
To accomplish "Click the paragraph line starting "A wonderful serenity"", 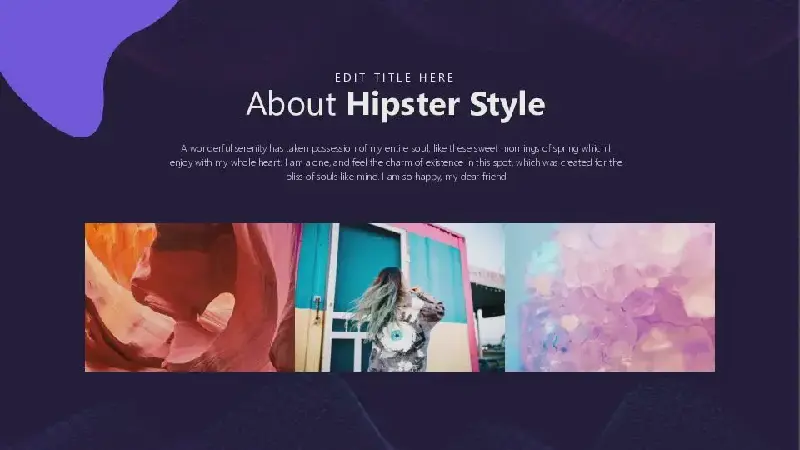I will click(x=397, y=148).
